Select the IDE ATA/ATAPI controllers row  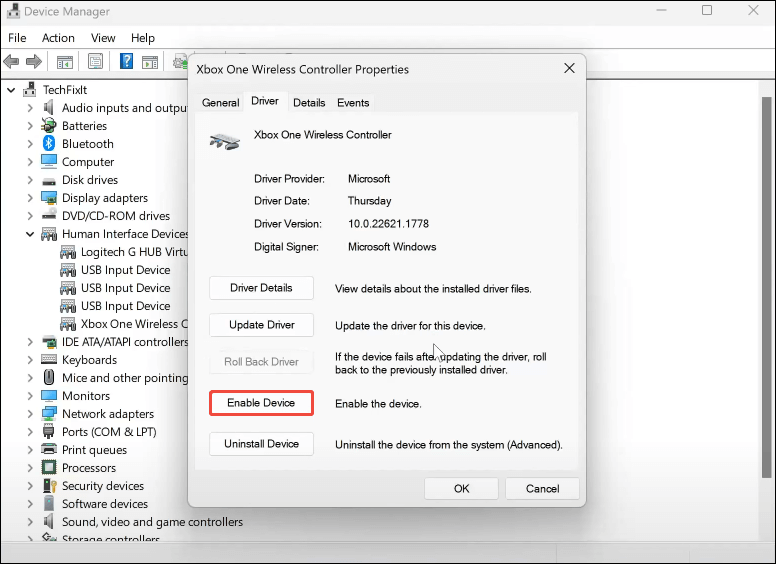[114, 342]
